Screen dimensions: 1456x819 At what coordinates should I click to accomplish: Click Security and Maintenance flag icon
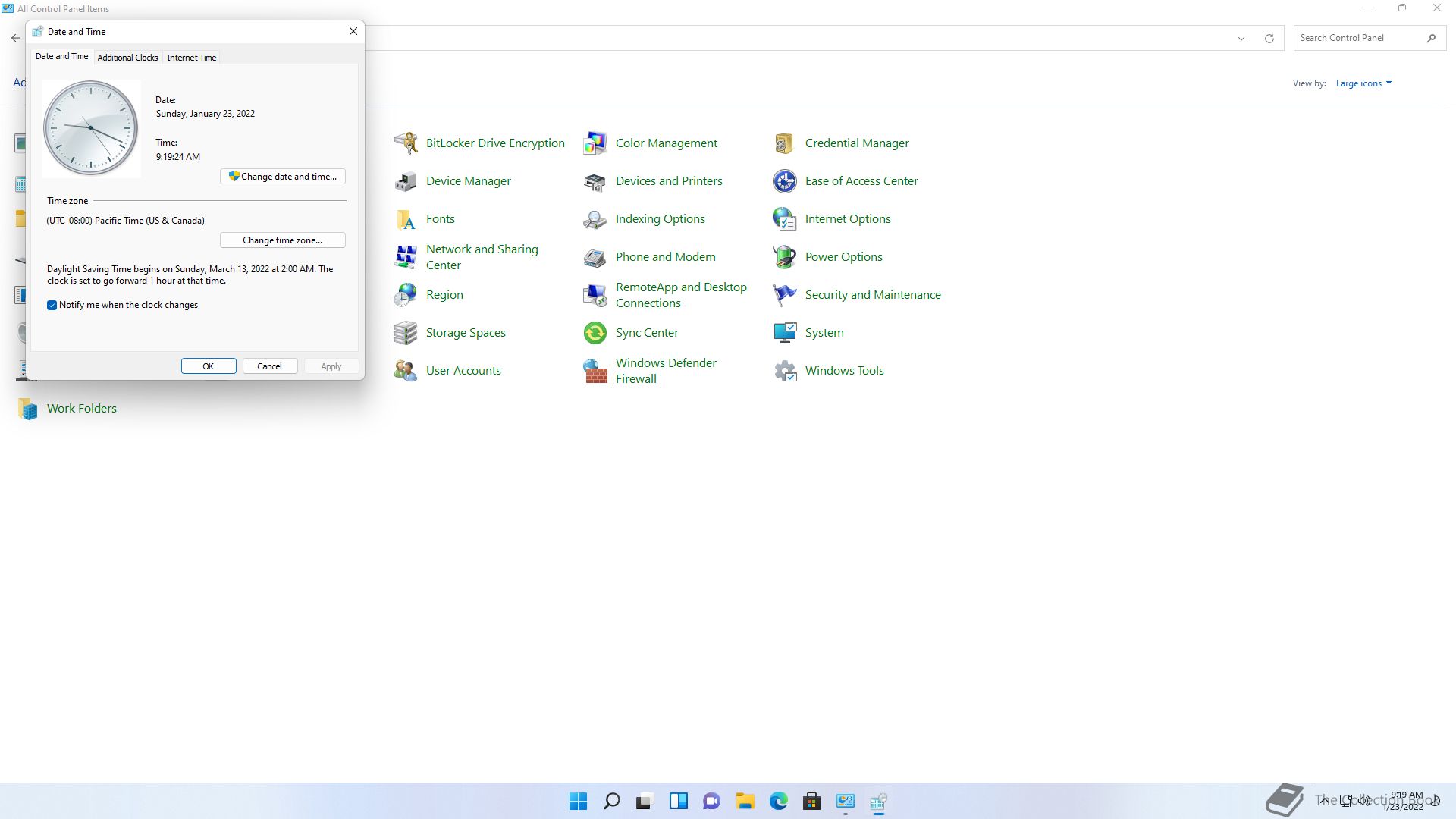(x=785, y=294)
